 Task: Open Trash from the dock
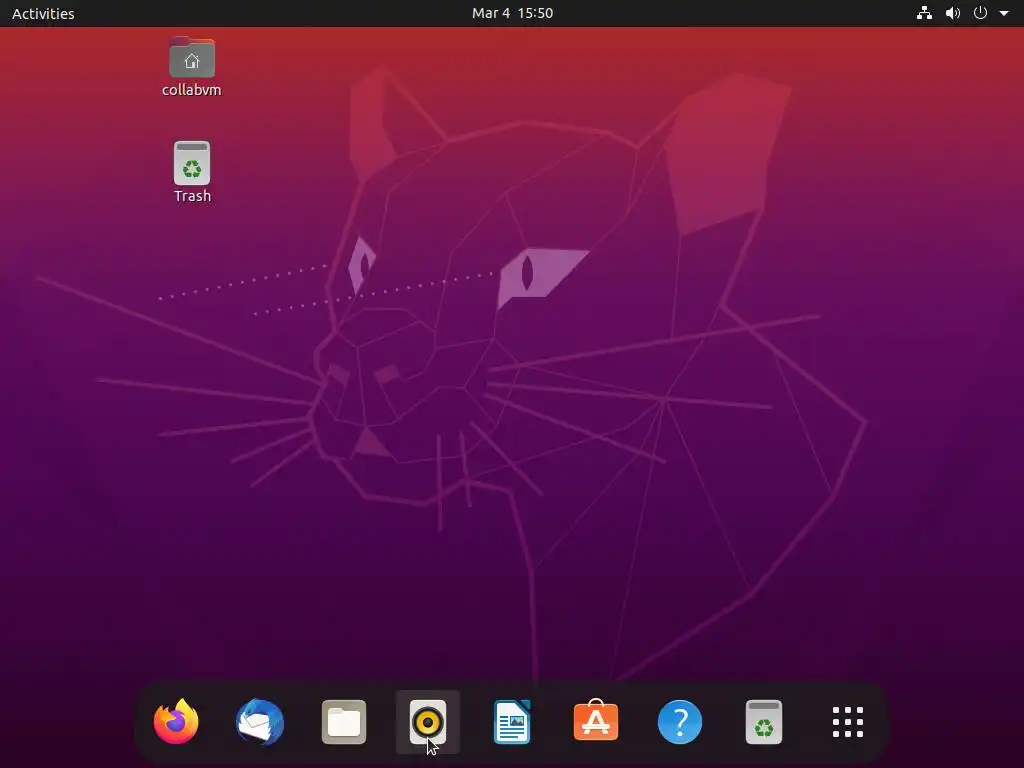763,722
